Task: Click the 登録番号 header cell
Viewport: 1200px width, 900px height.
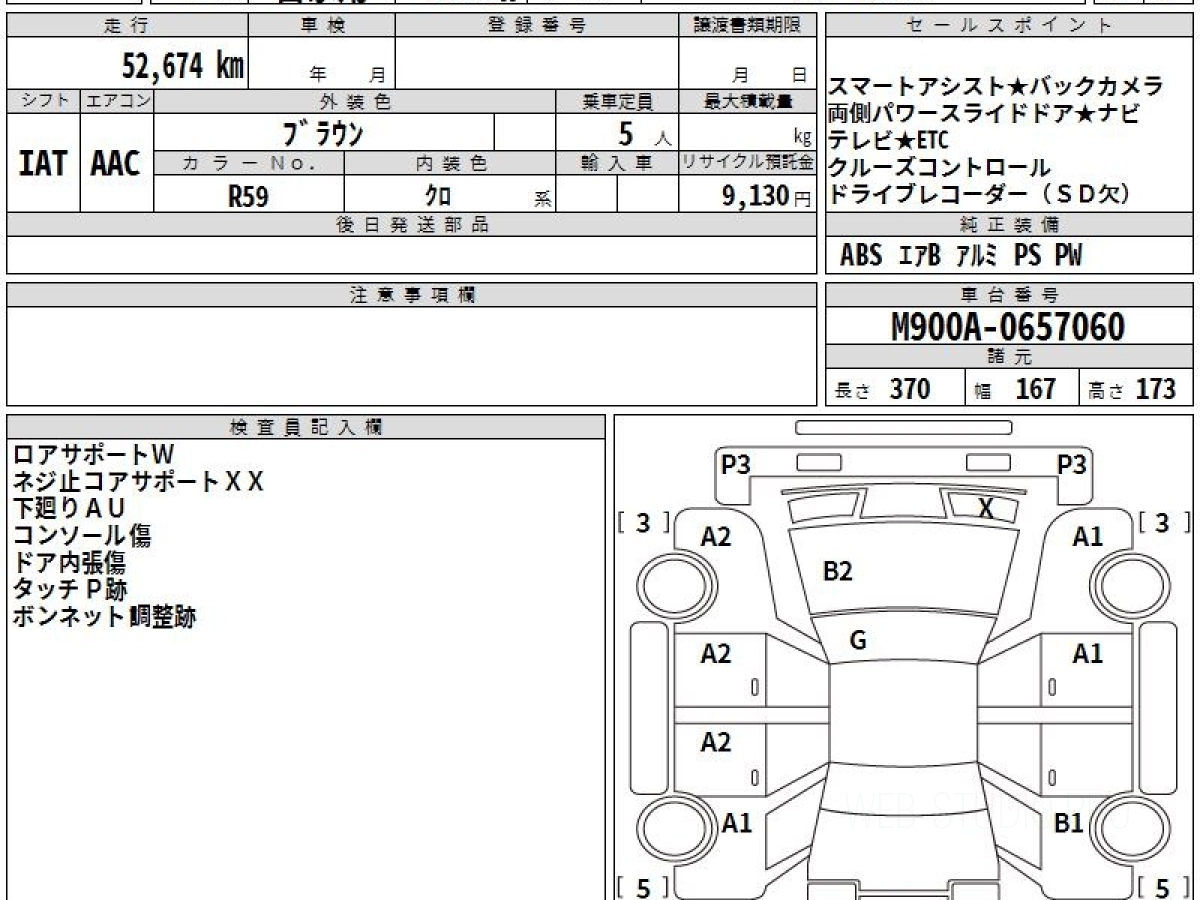Action: tap(537, 26)
